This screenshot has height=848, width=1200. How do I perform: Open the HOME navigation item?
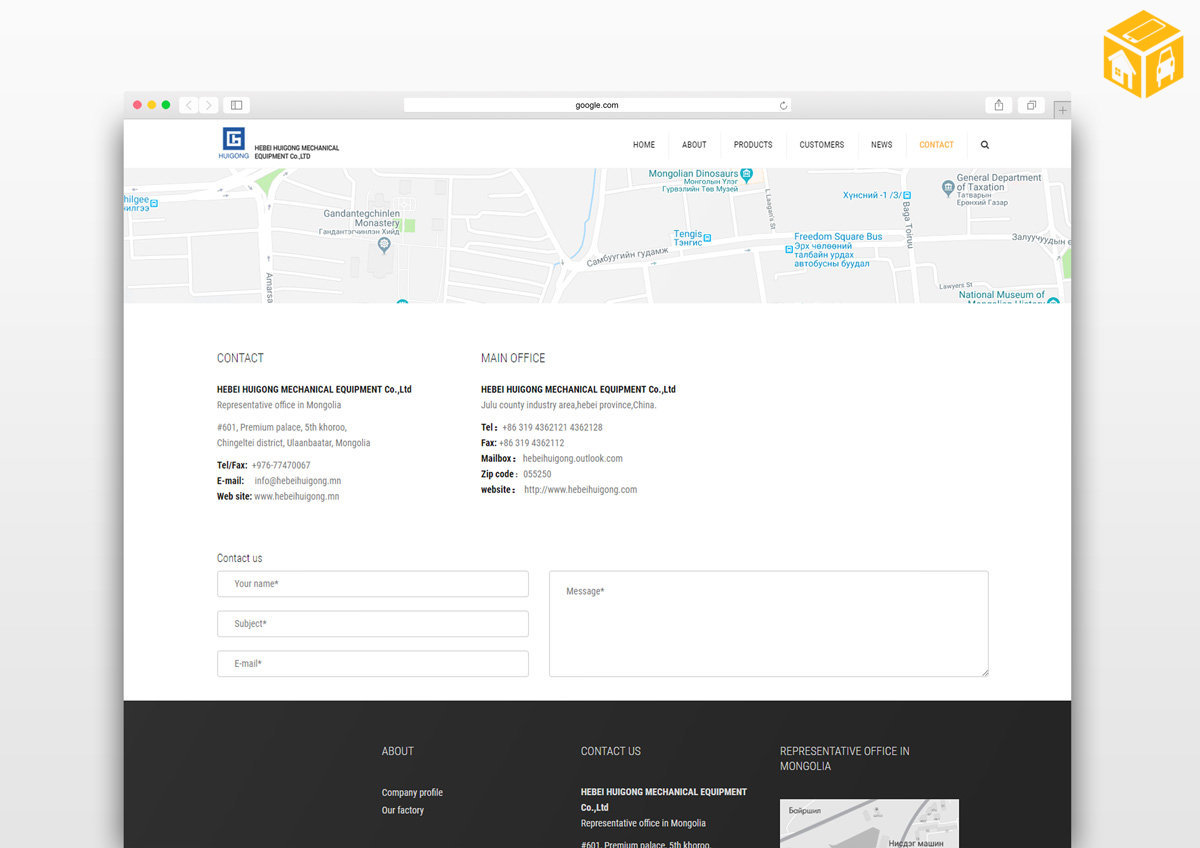click(644, 145)
